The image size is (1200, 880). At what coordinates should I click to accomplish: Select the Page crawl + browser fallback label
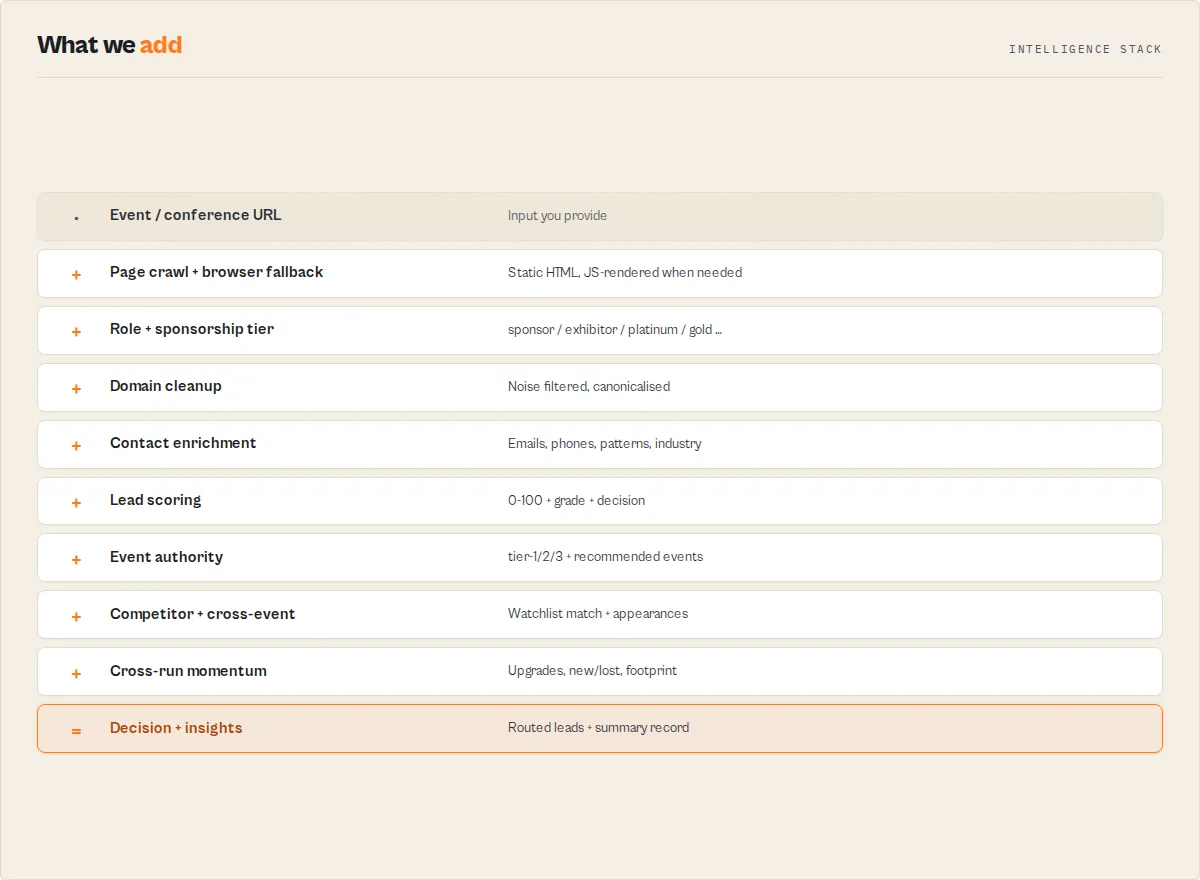[x=216, y=272]
